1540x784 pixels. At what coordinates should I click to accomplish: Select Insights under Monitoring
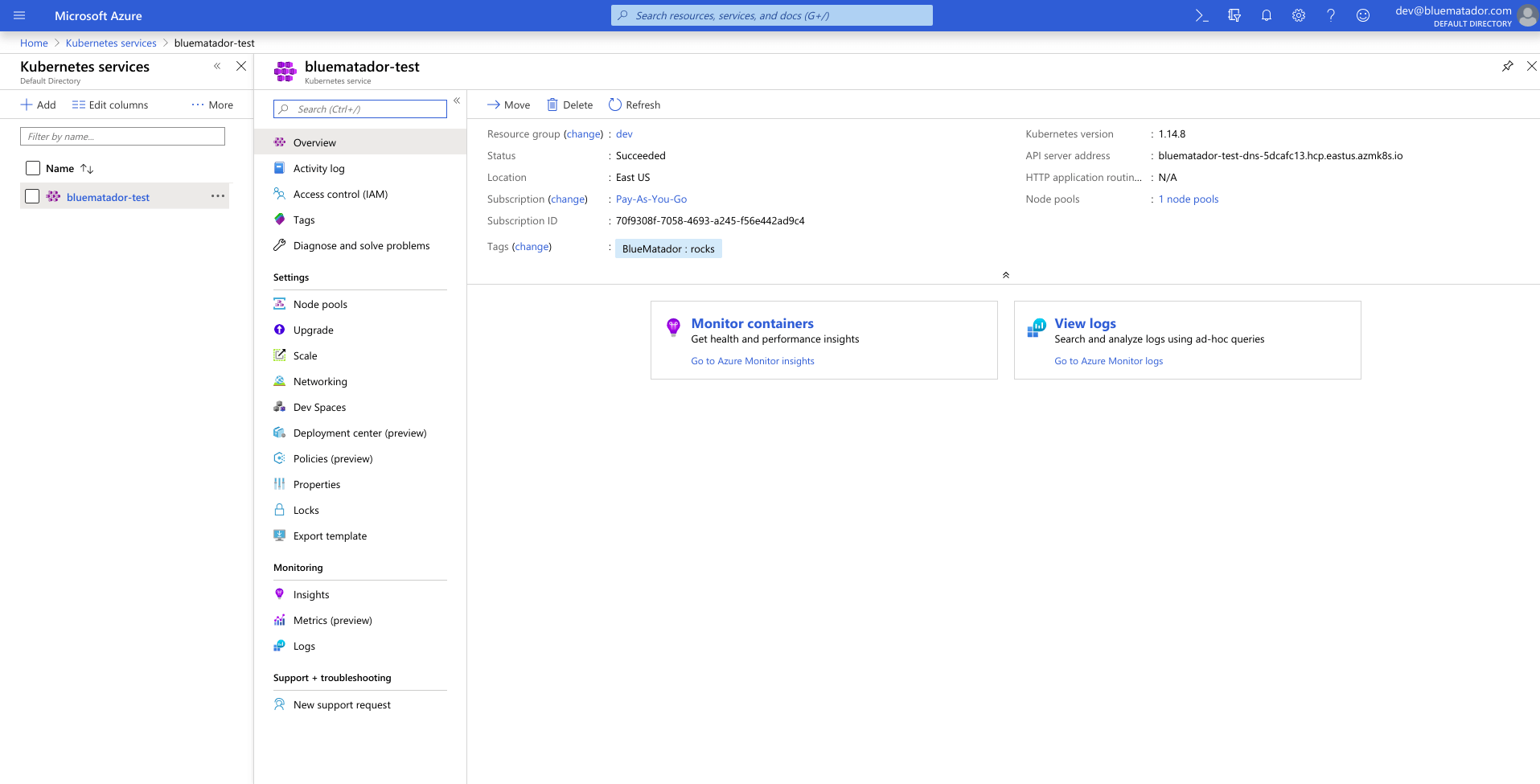tap(311, 594)
